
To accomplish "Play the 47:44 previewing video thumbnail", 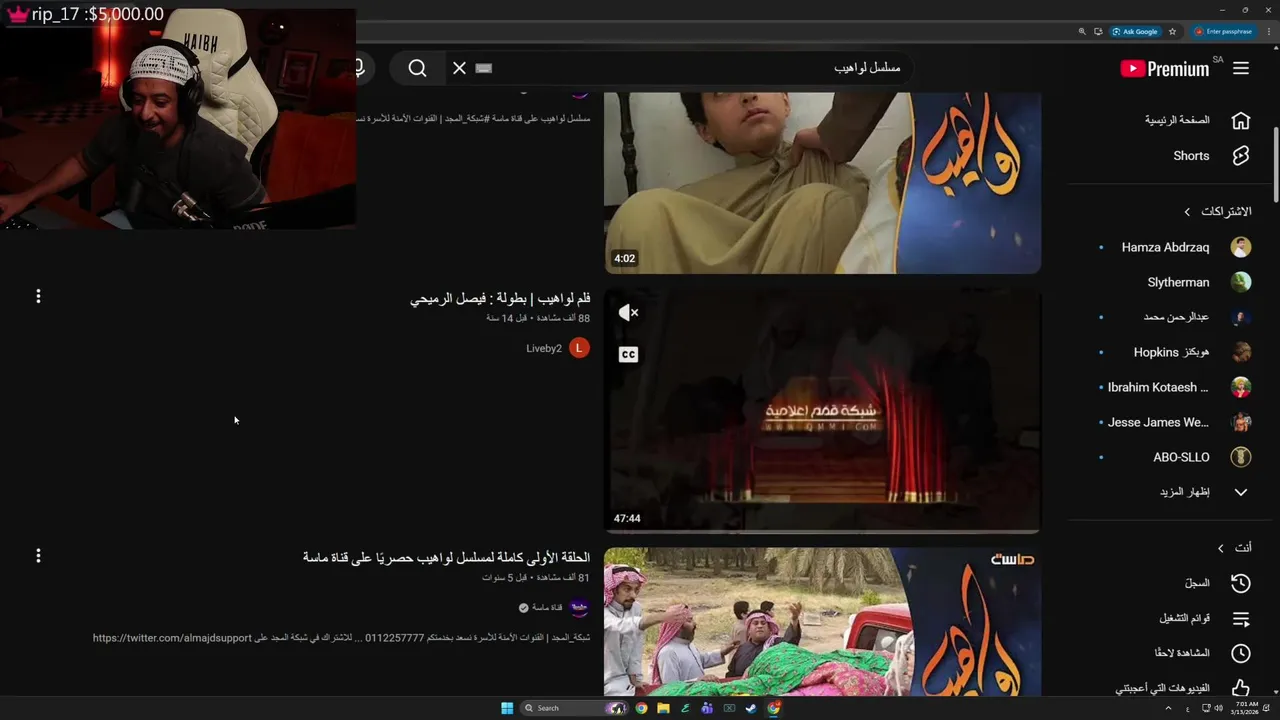I will pyautogui.click(x=822, y=411).
